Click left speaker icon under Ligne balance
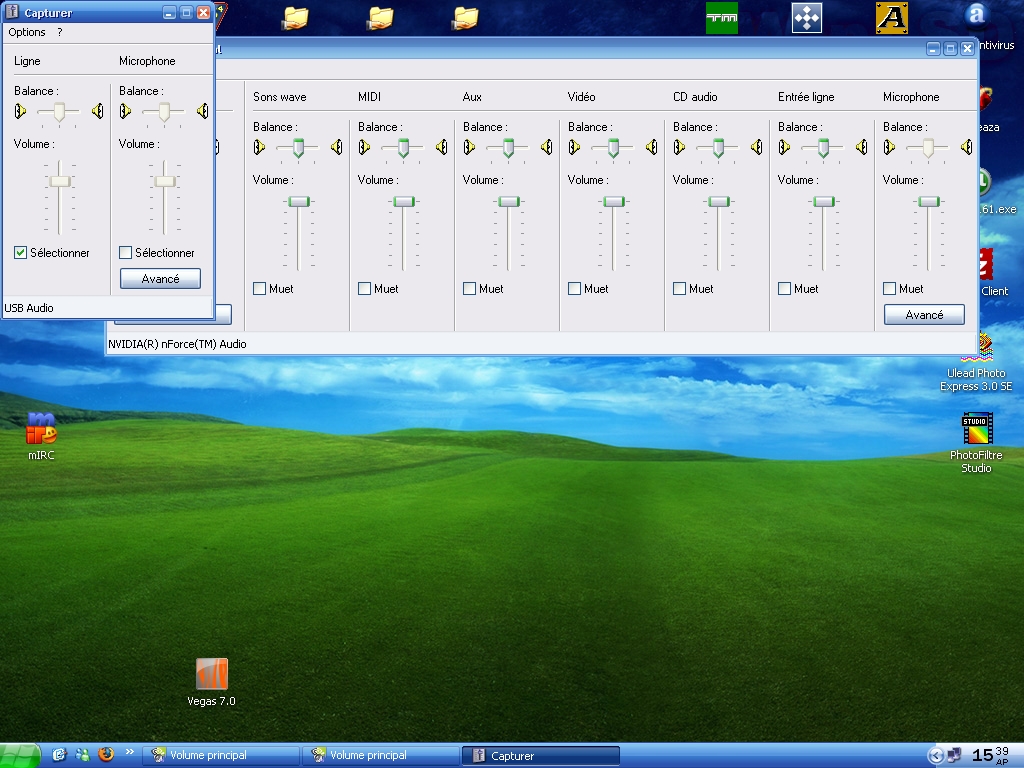This screenshot has height=768, width=1024. pos(20,111)
